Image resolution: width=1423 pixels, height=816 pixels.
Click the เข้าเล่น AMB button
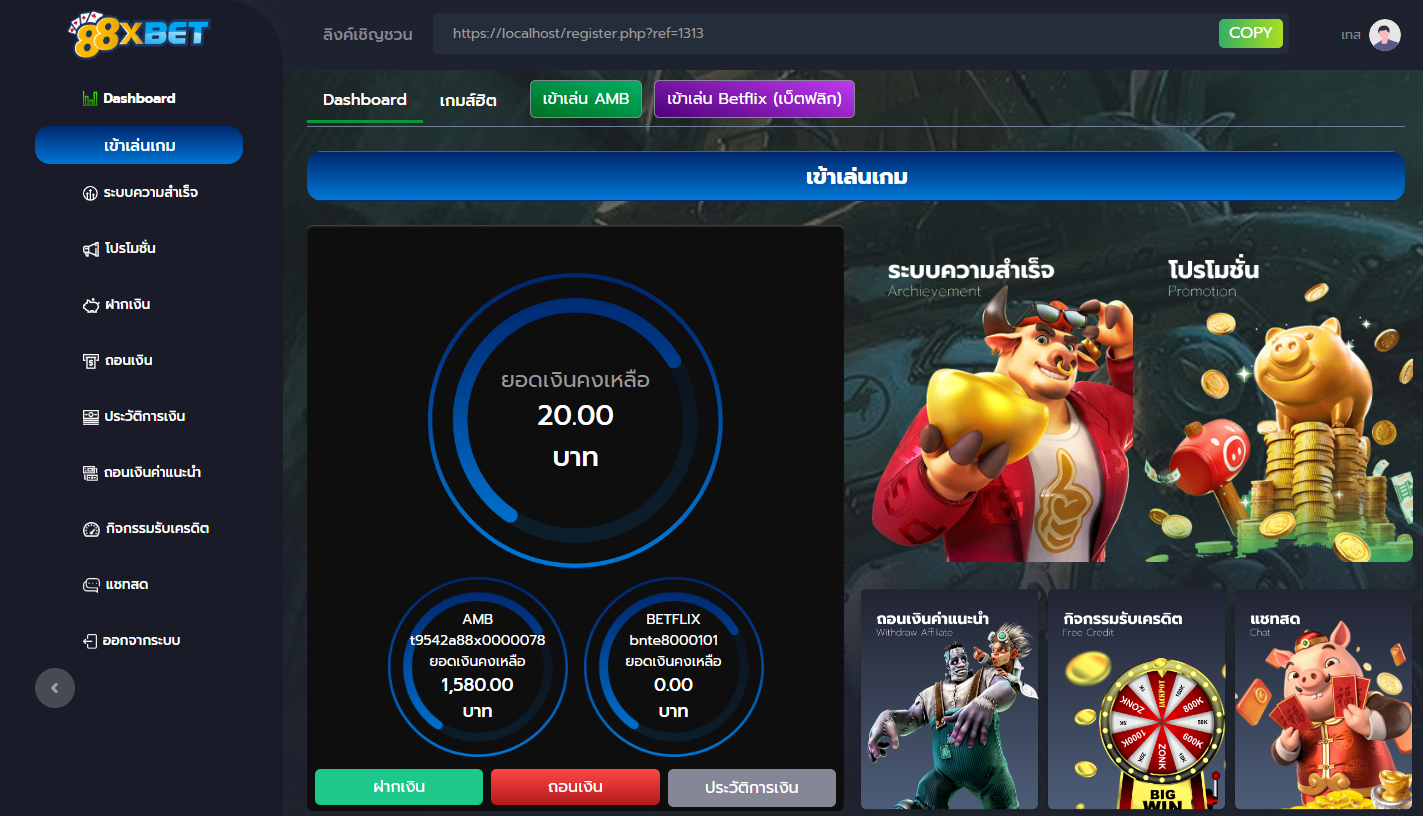586,99
